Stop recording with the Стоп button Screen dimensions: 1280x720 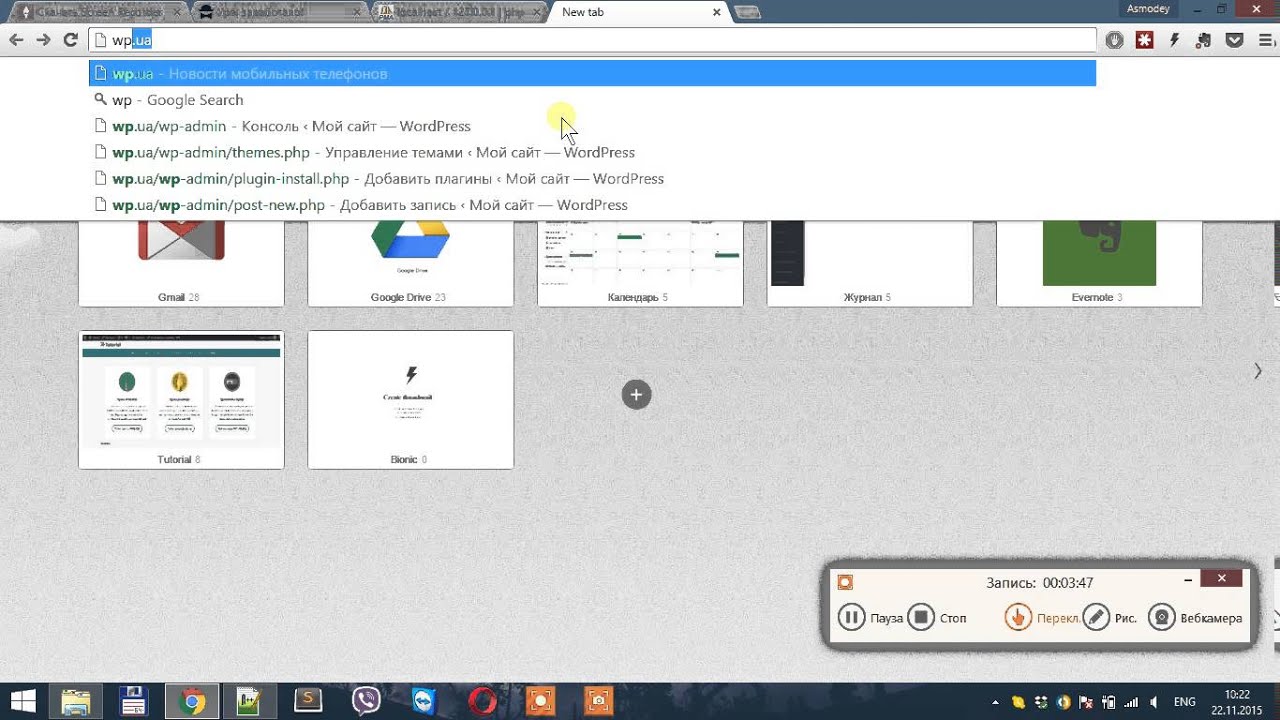click(x=938, y=617)
